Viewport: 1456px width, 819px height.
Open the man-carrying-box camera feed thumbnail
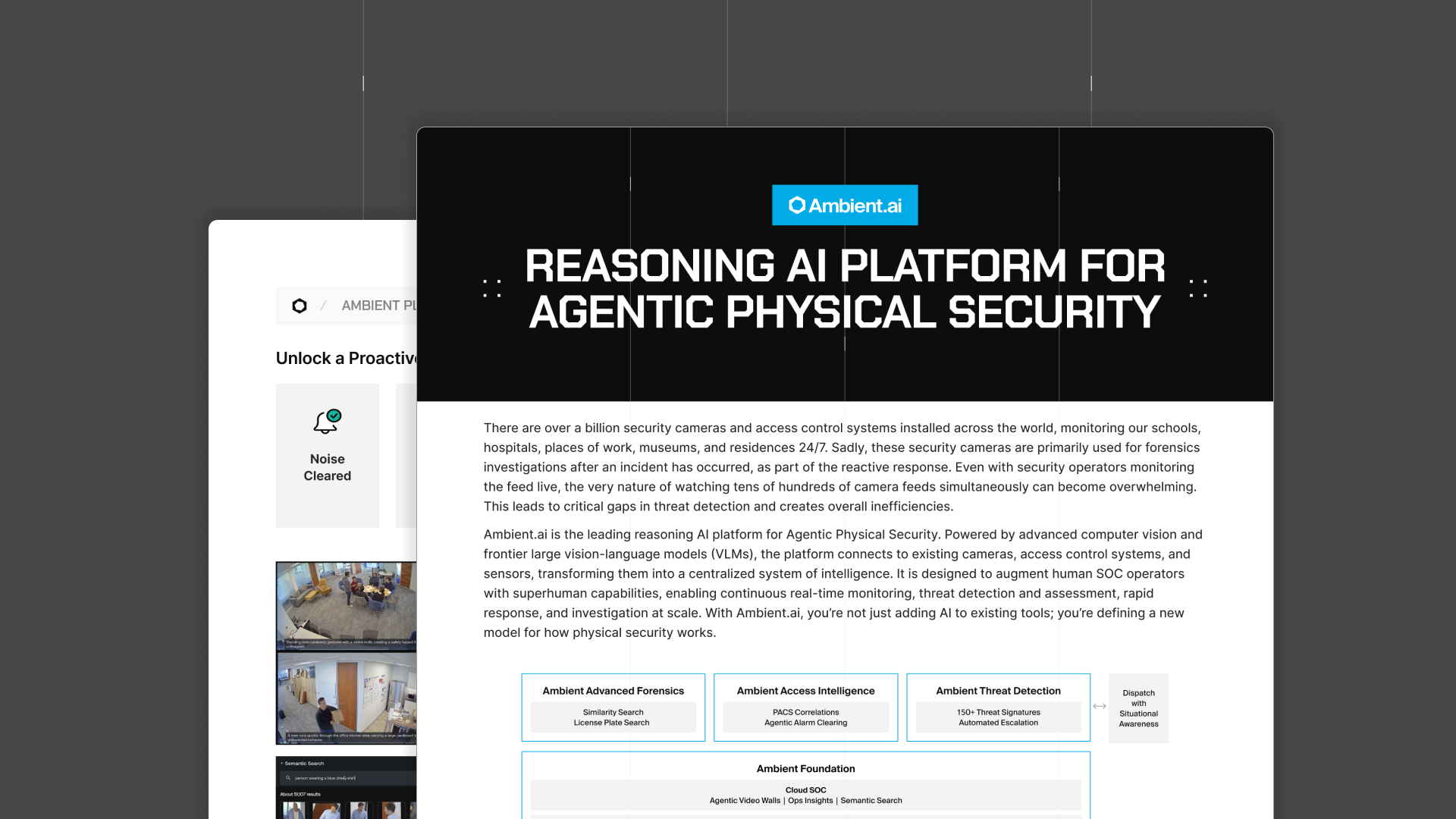coord(347,698)
